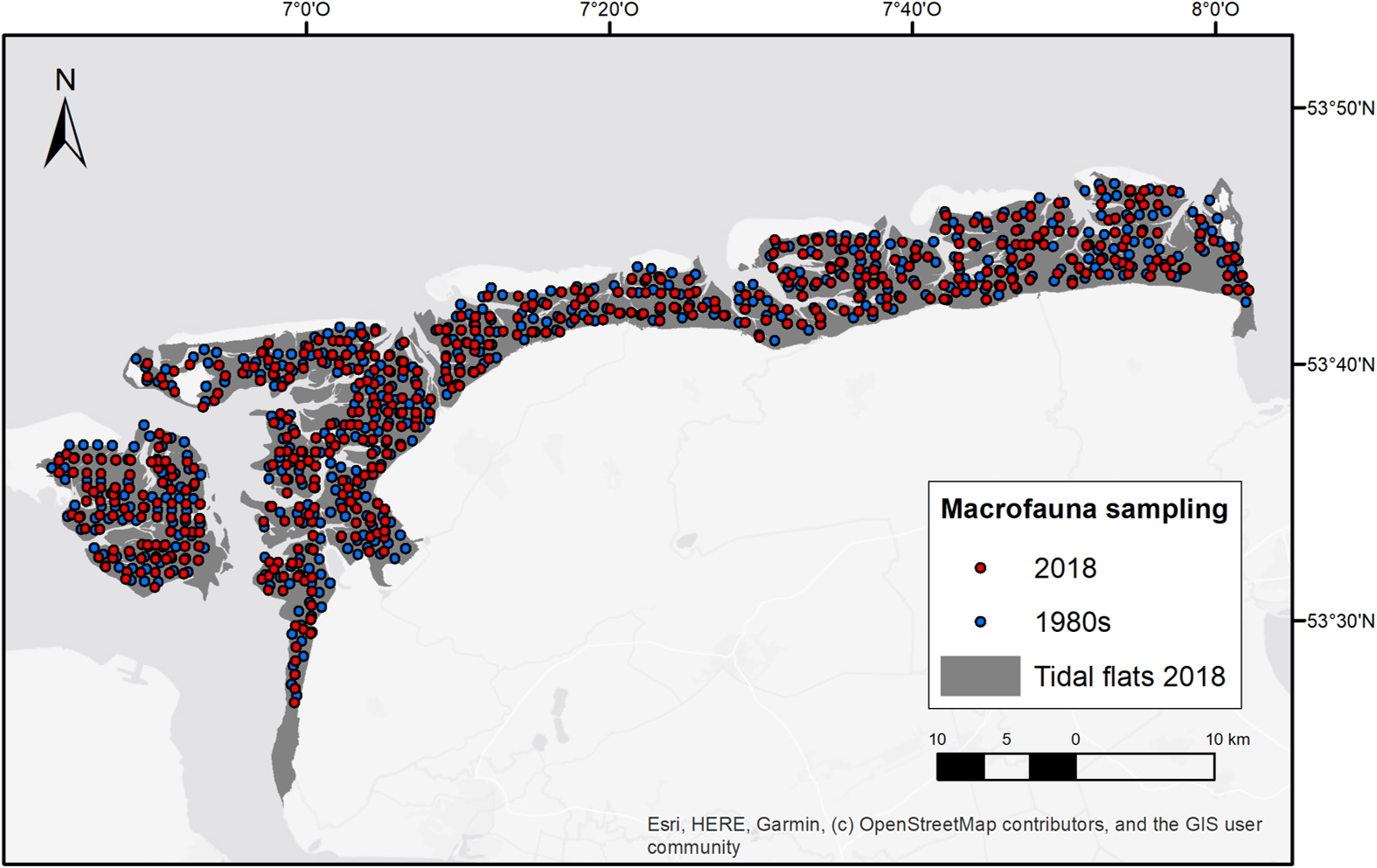
Task: Click the '10 km' scale bar label
Action: tap(1227, 740)
